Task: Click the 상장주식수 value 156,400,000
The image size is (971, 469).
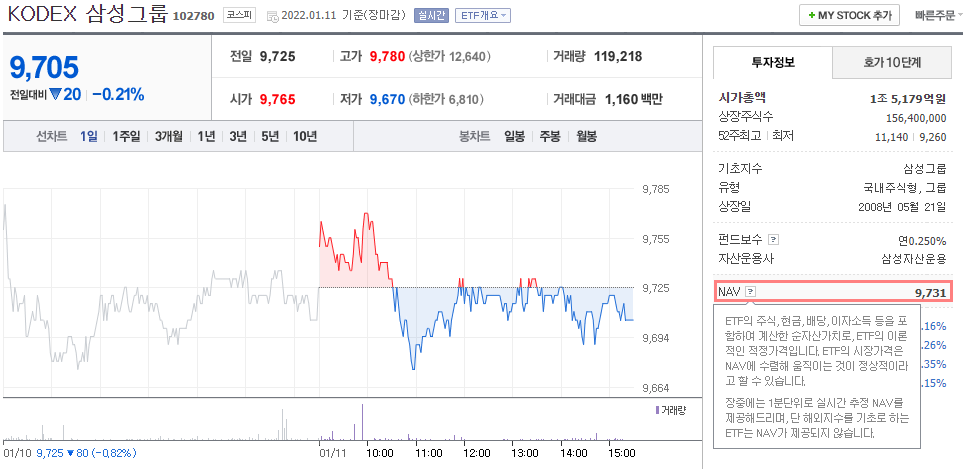Action: point(917,118)
